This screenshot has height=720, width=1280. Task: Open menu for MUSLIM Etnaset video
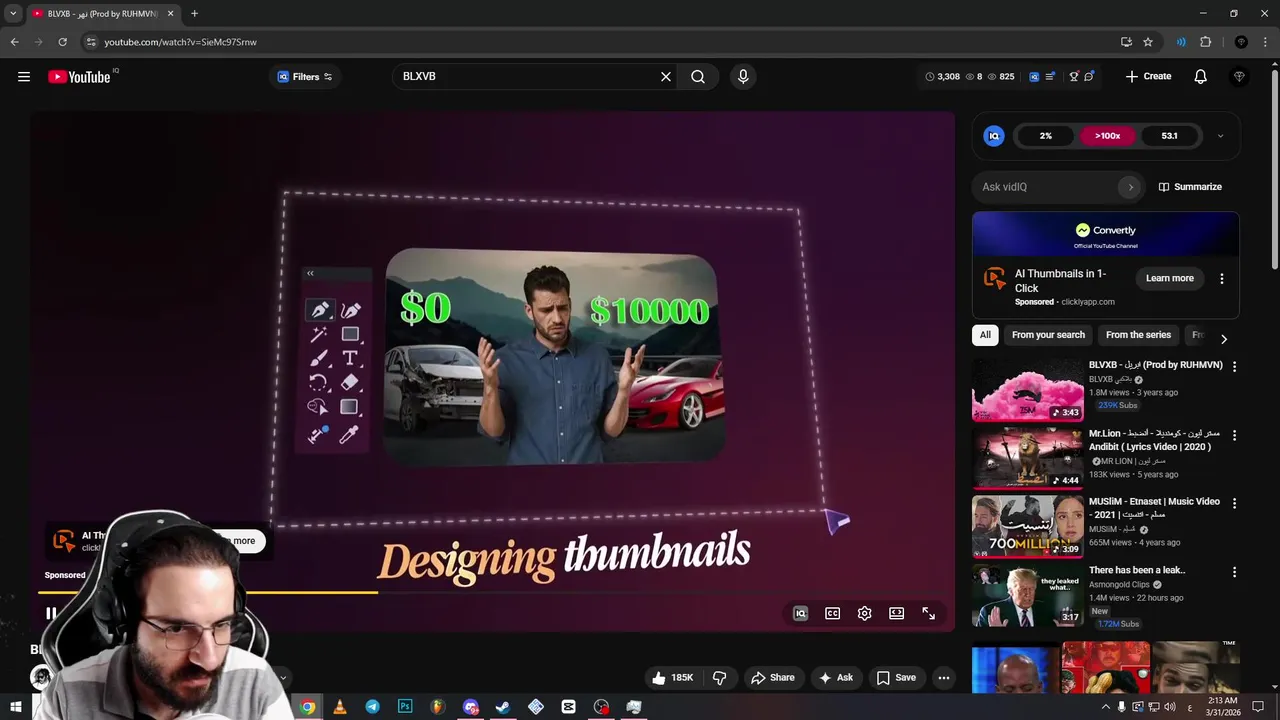point(1234,504)
